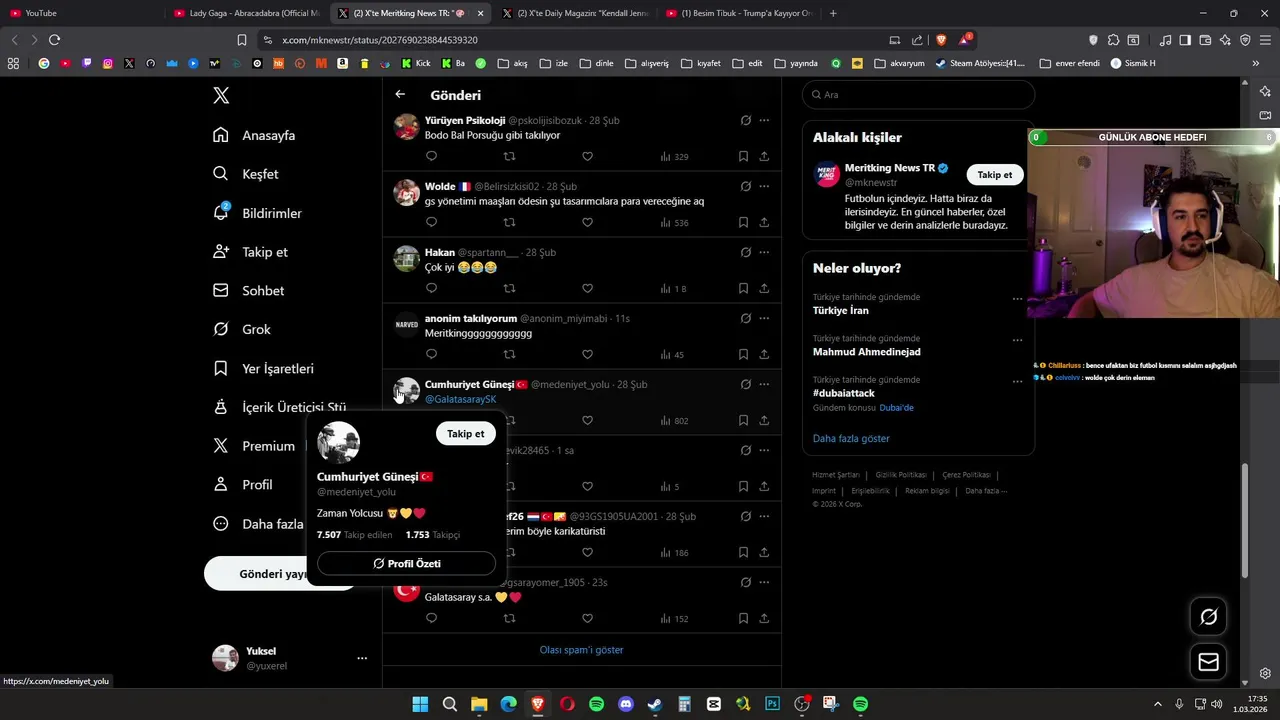The width and height of the screenshot is (1280, 720).
Task: Follow Cumhuriyet Güneşi in hover card
Action: [x=465, y=434]
